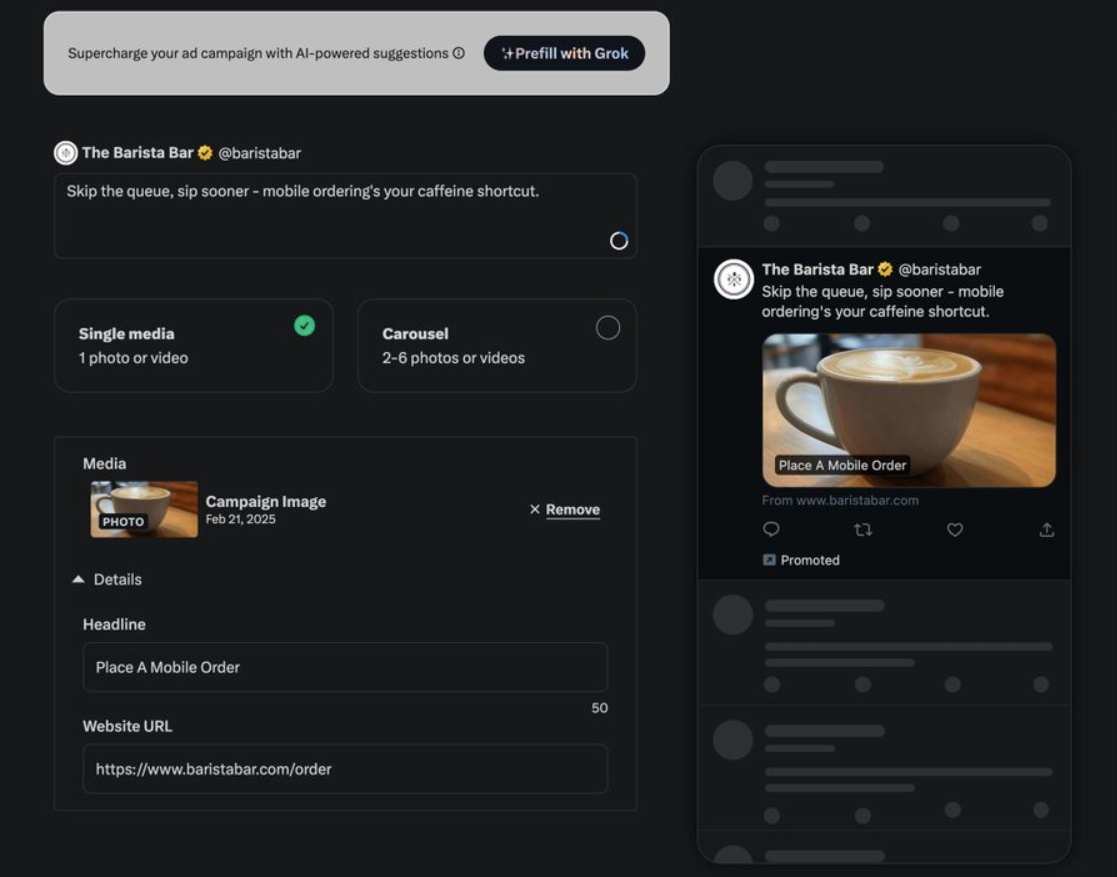Click the character count ring in text box
This screenshot has width=1117, height=877.
click(x=619, y=241)
